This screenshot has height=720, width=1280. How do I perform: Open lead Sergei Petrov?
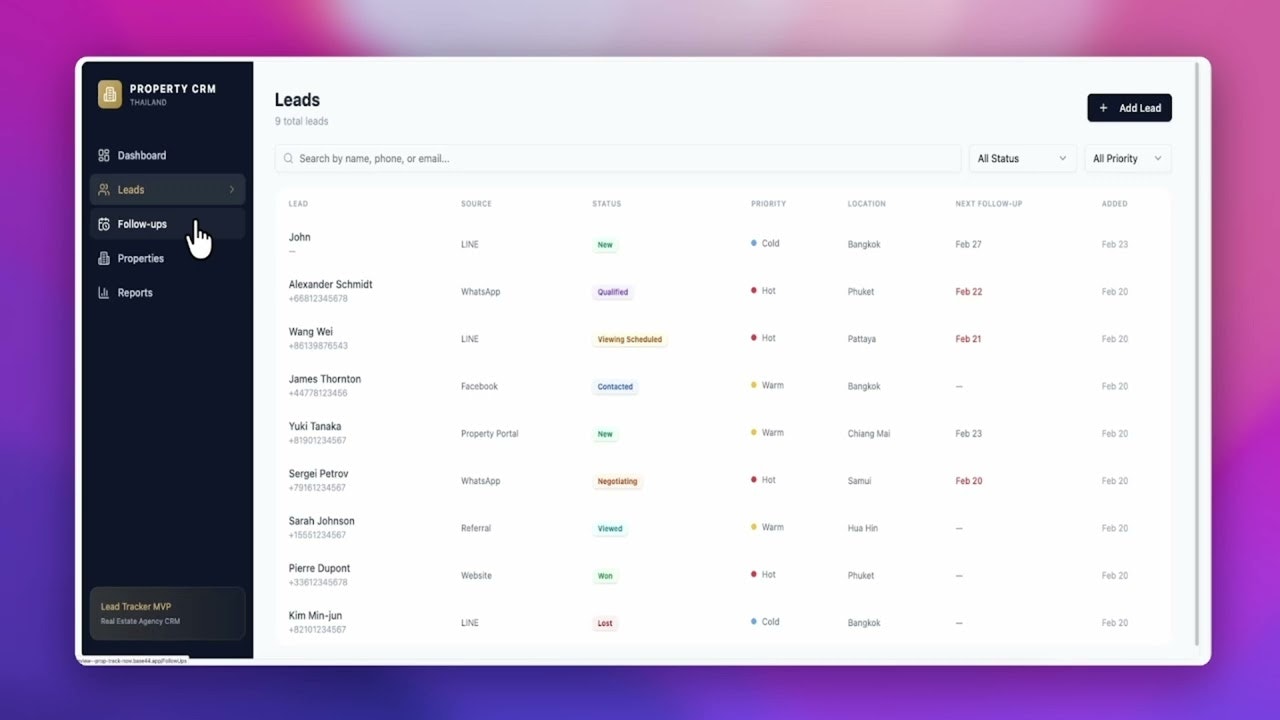pyautogui.click(x=318, y=473)
